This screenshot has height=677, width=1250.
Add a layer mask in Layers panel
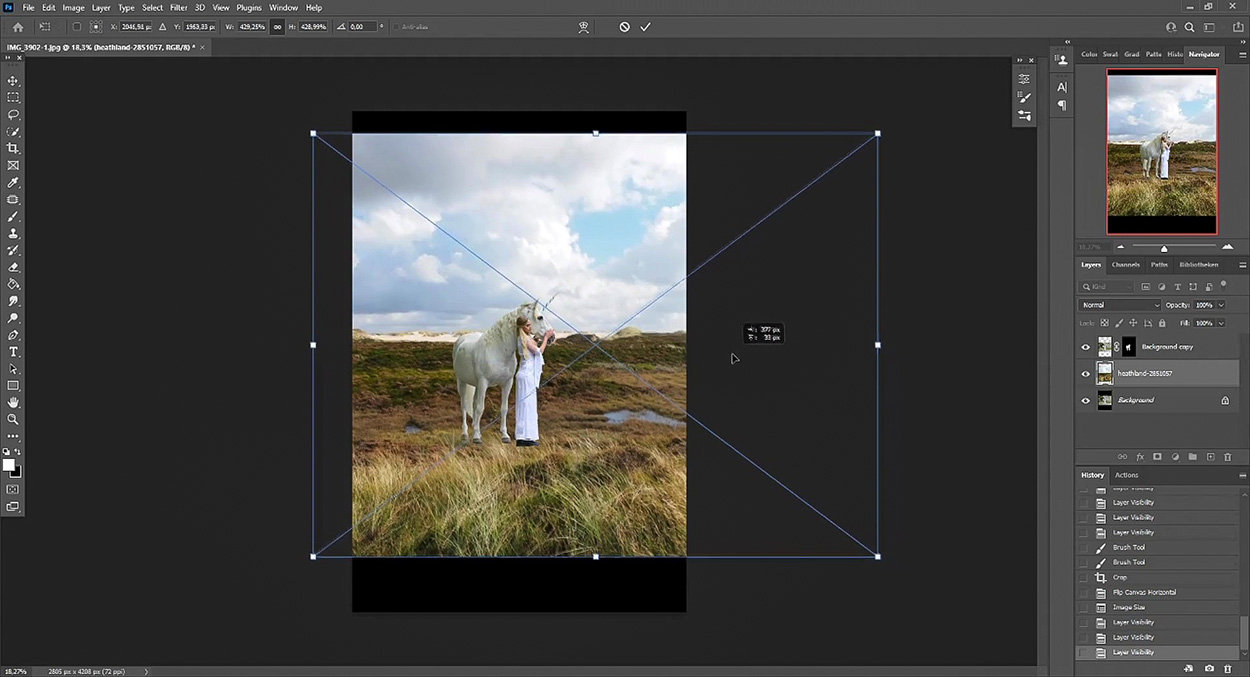(x=1158, y=457)
